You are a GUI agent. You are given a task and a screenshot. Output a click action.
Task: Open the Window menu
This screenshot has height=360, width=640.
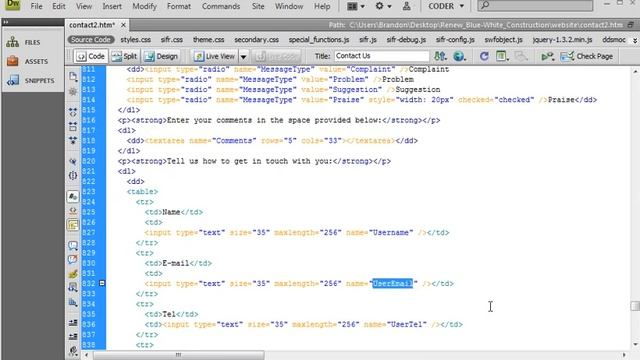pyautogui.click(x=289, y=6)
